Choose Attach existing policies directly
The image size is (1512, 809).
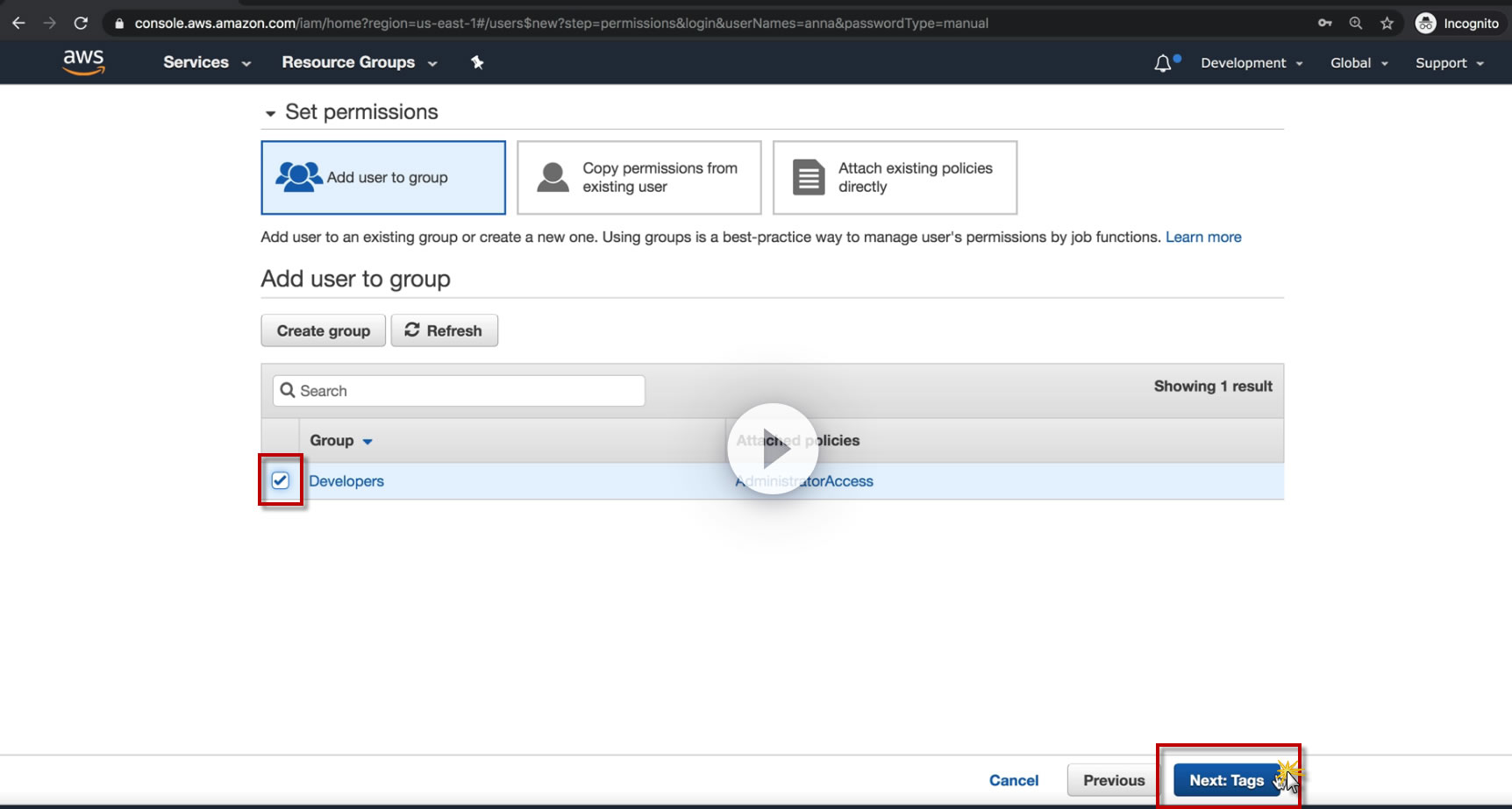click(x=895, y=178)
